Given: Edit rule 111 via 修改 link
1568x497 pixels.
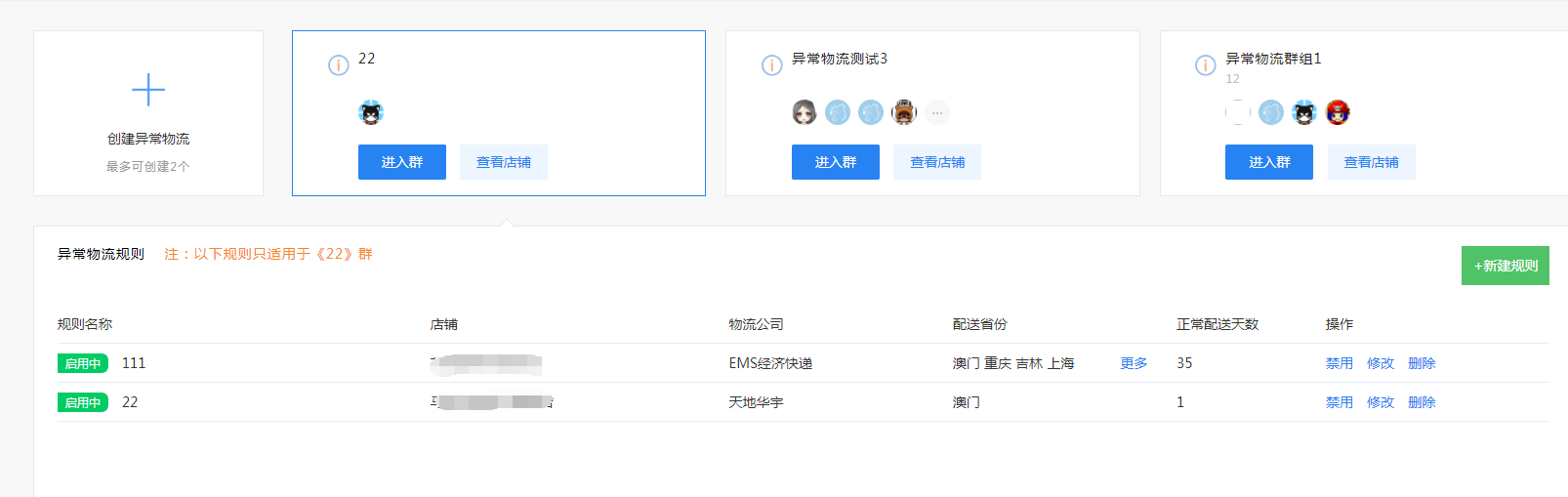Looking at the screenshot, I should coord(1381,363).
